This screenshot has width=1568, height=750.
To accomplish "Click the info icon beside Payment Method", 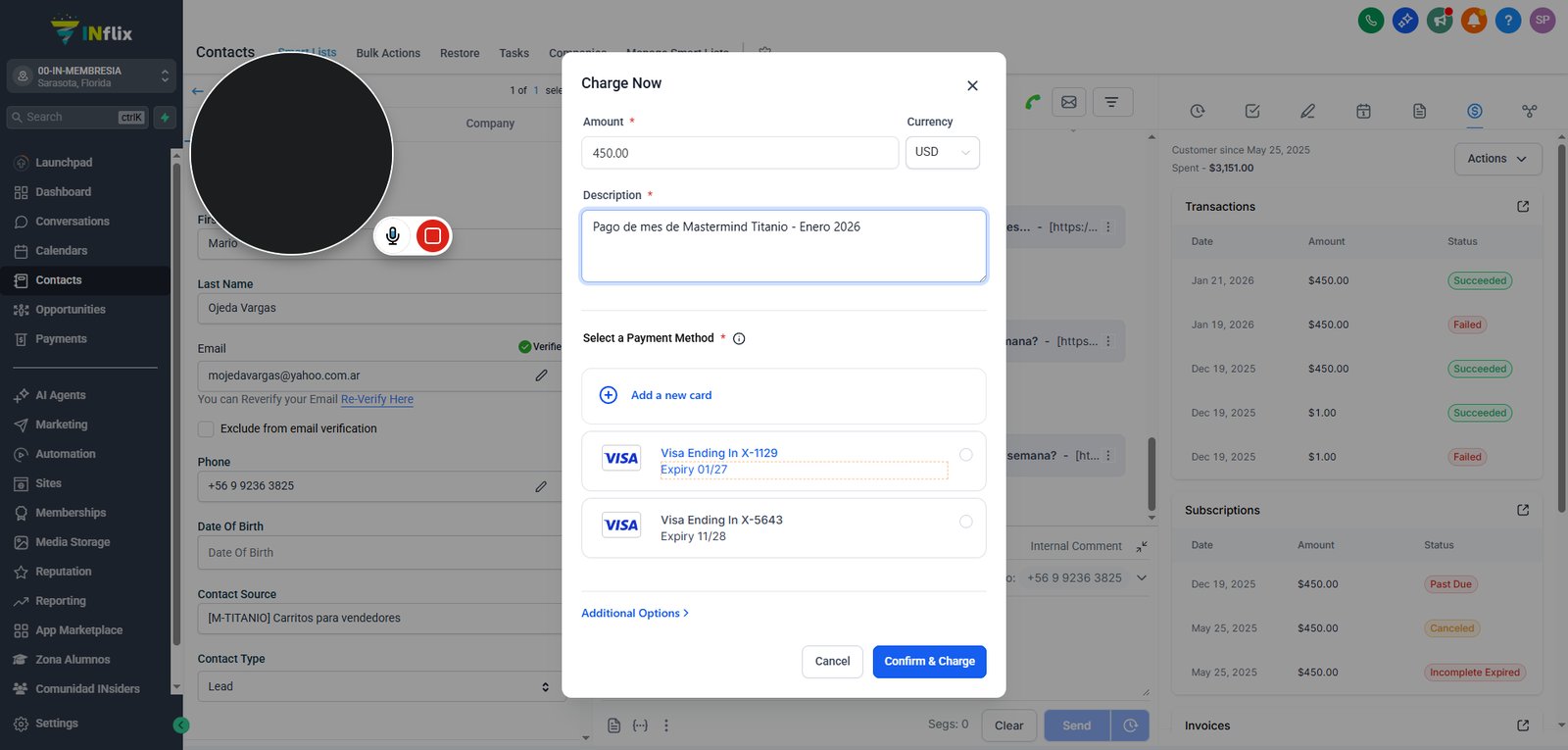I will click(x=739, y=338).
